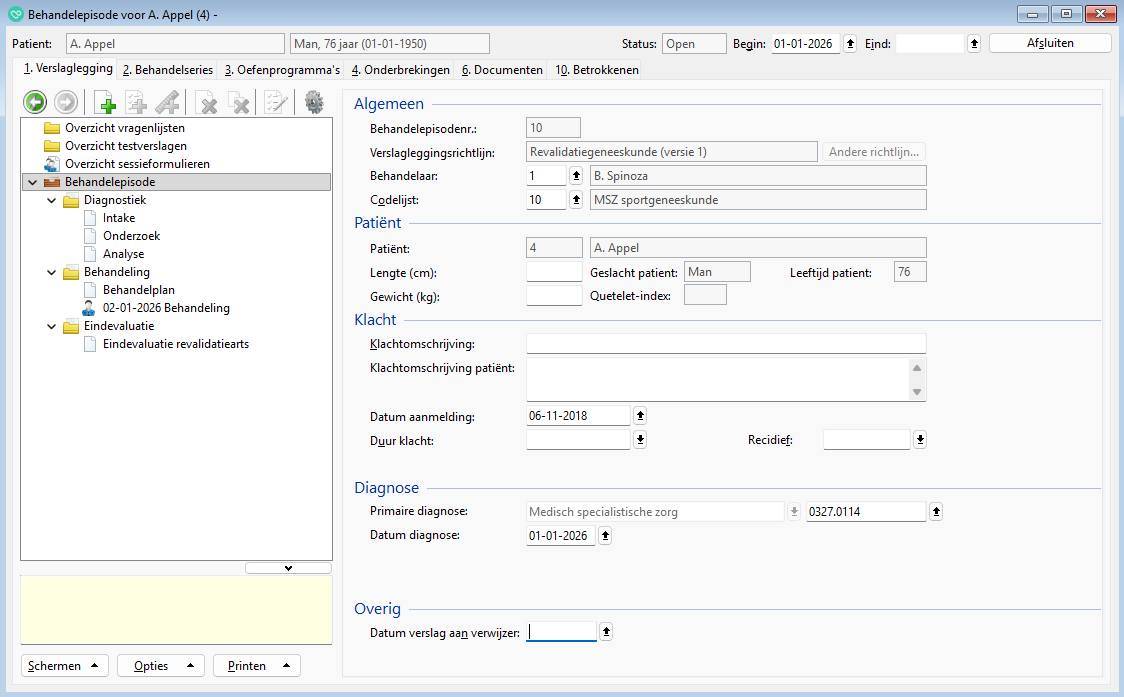Image resolution: width=1124 pixels, height=697 pixels.
Task: Click the Datum verslag aan verwijzer field
Action: point(561,632)
